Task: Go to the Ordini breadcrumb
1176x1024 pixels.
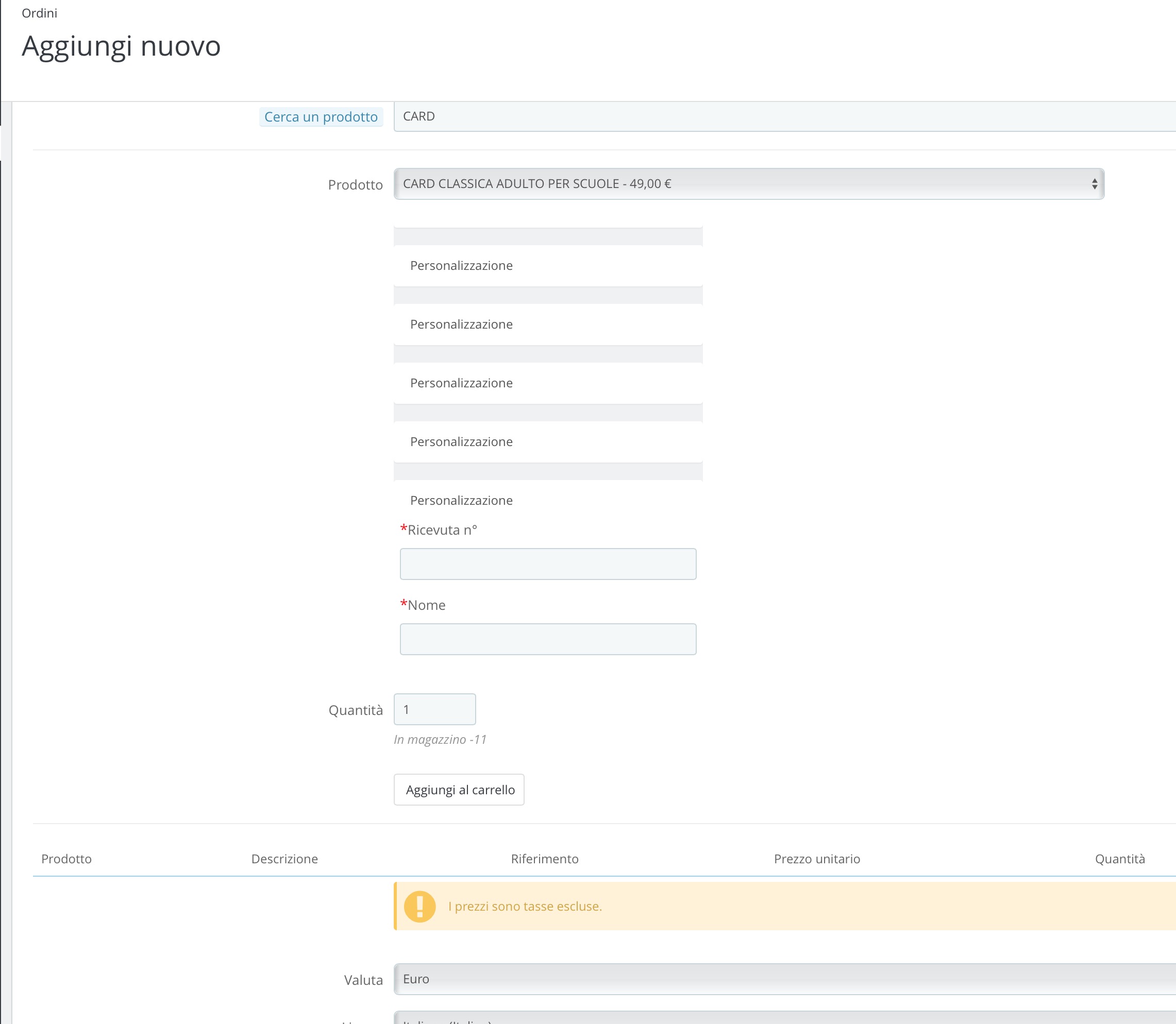Action: [x=40, y=13]
